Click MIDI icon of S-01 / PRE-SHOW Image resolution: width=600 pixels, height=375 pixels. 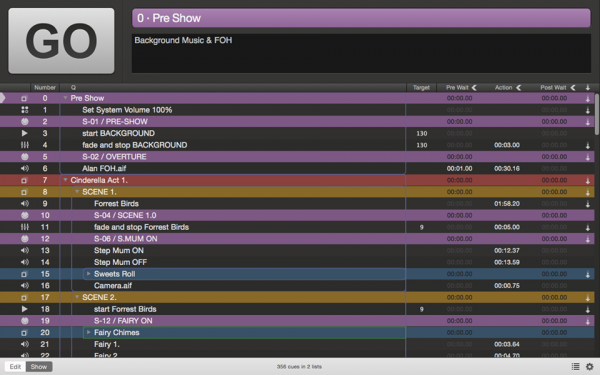24,122
